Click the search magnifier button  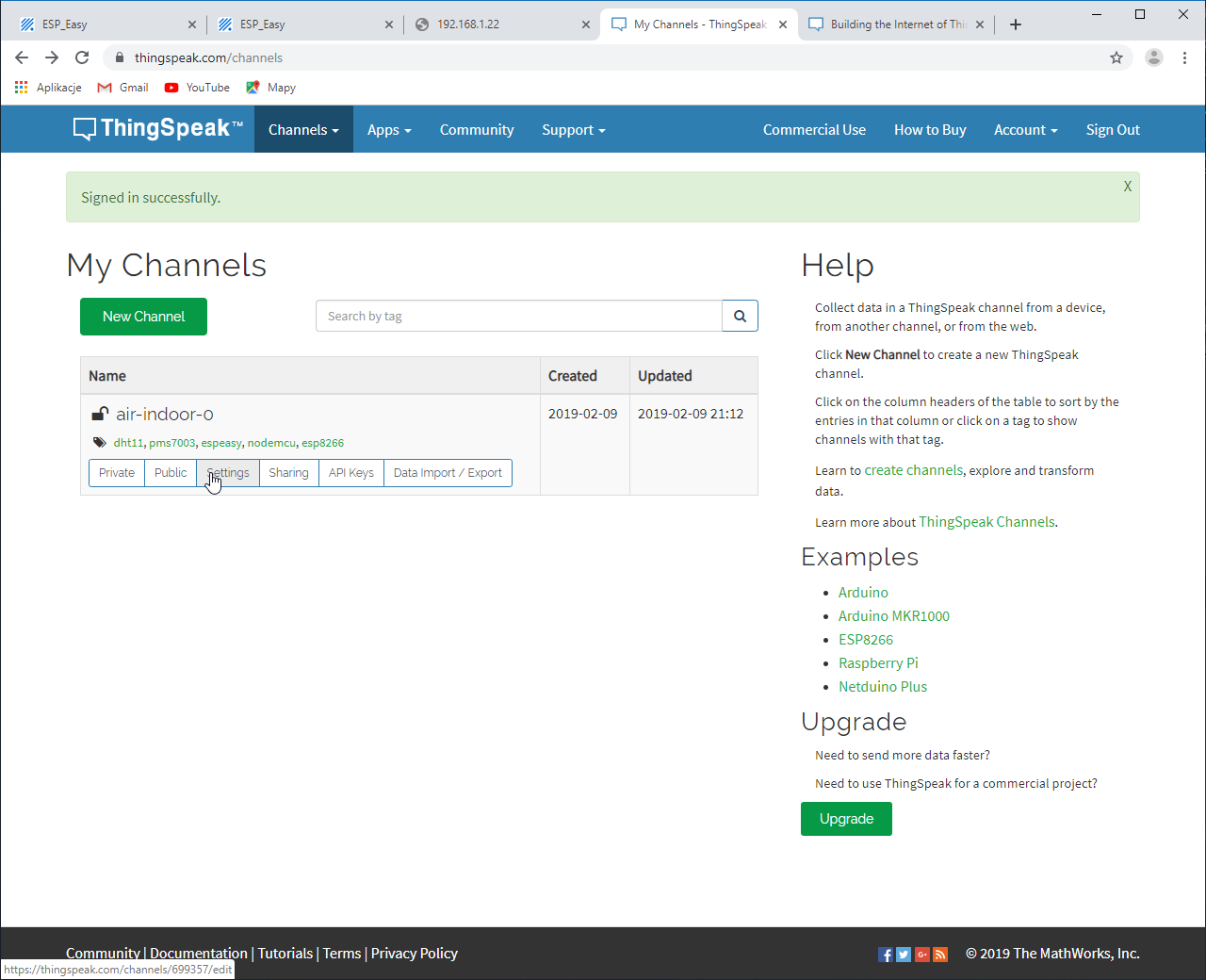pyautogui.click(x=740, y=316)
